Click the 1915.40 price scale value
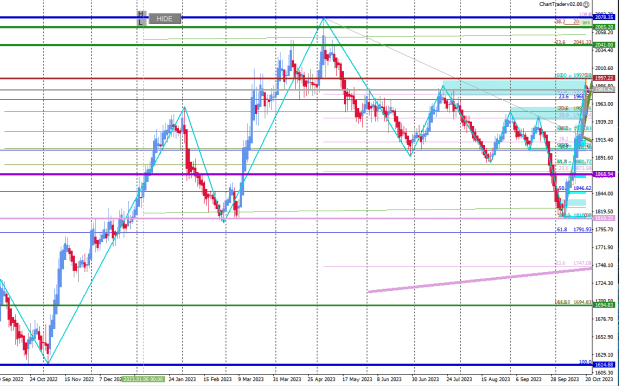This screenshot has width=625, height=386. 604,140
